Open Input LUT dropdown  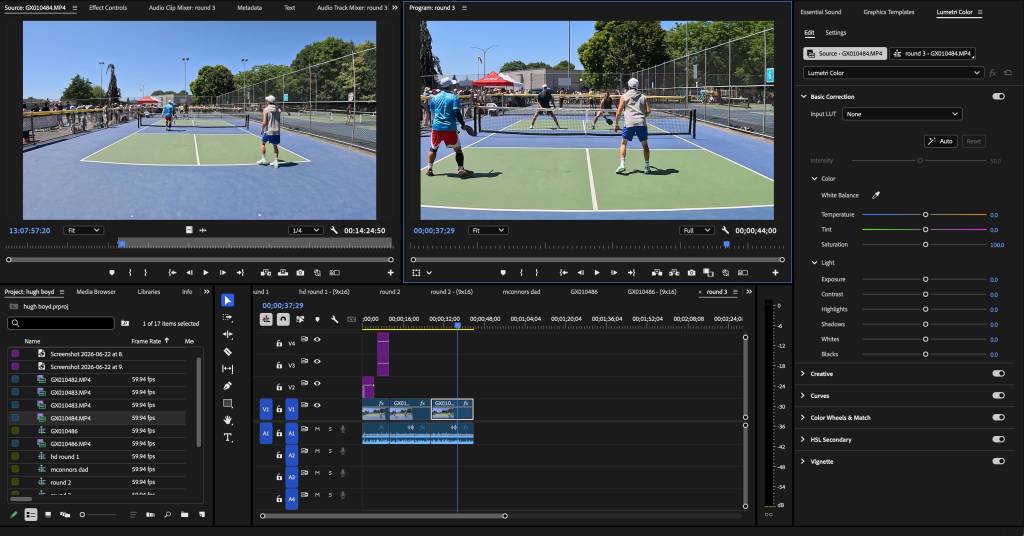pyautogui.click(x=902, y=114)
